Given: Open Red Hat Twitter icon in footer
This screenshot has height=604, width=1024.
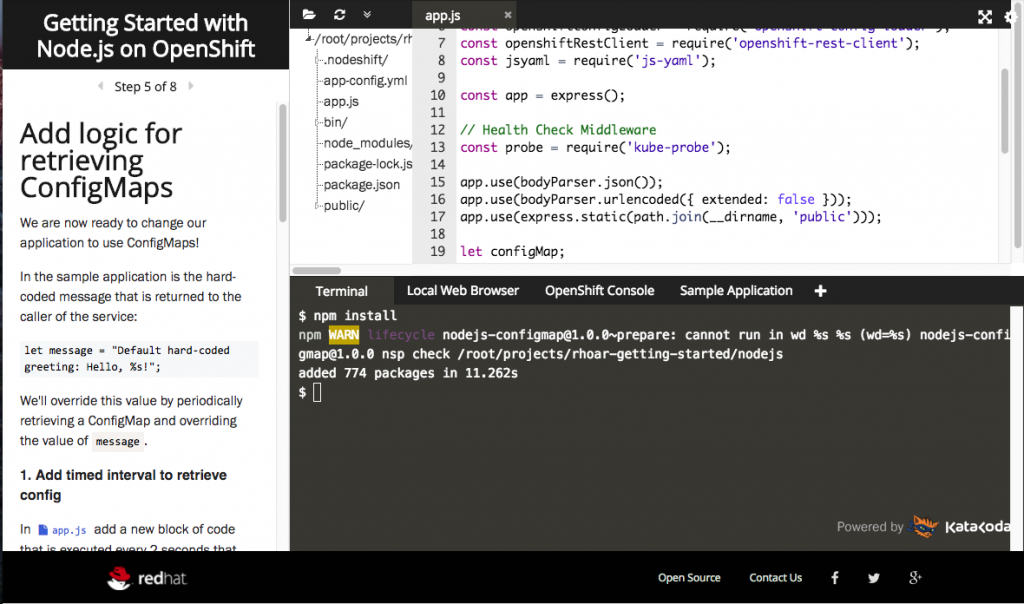Looking at the screenshot, I should (x=874, y=578).
